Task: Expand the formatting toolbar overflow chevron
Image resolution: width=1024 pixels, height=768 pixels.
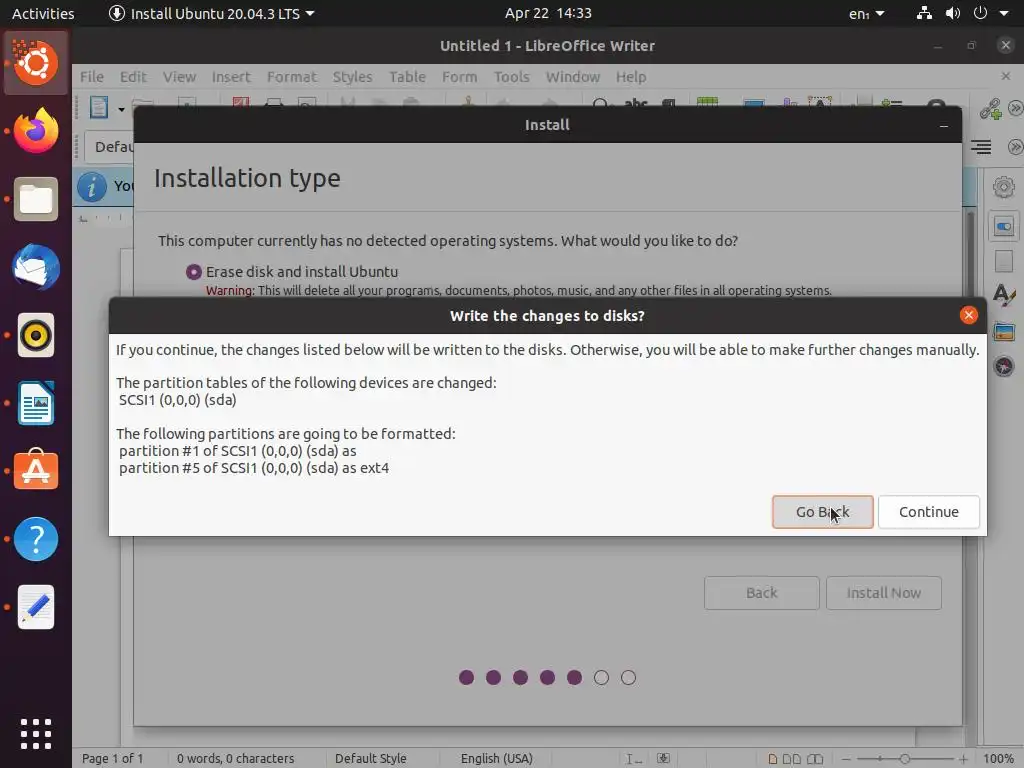Action: coord(1015,147)
